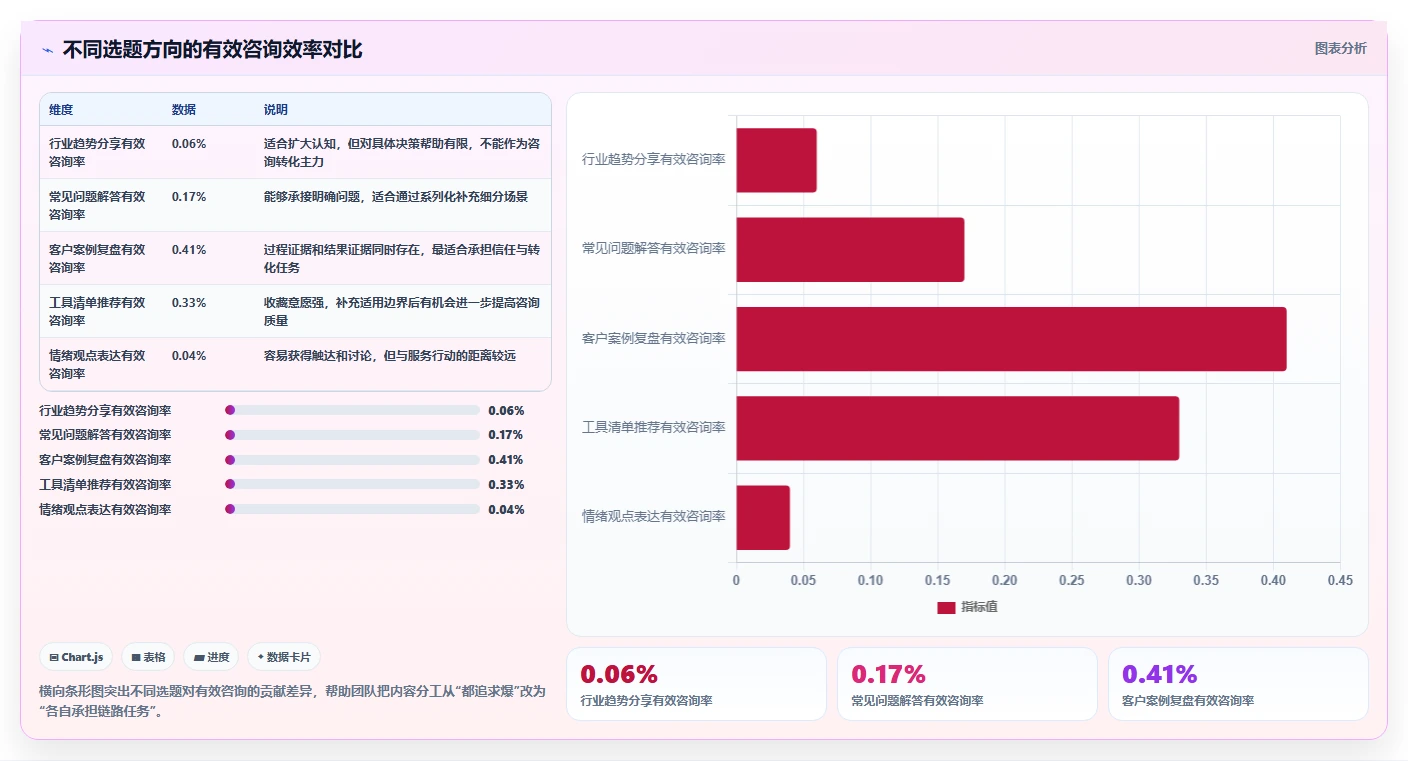1408x761 pixels.
Task: Open the 0.17% 常见问题解答 data card
Action: click(x=967, y=684)
